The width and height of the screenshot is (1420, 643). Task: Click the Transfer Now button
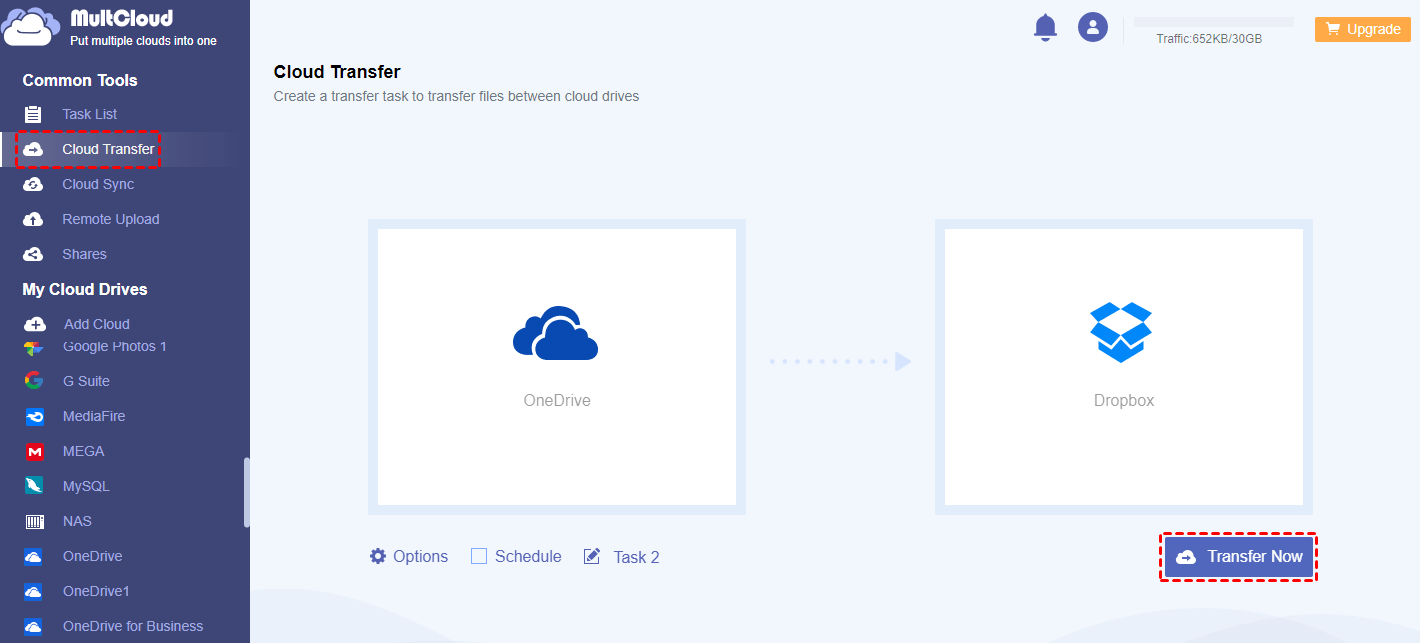1239,557
